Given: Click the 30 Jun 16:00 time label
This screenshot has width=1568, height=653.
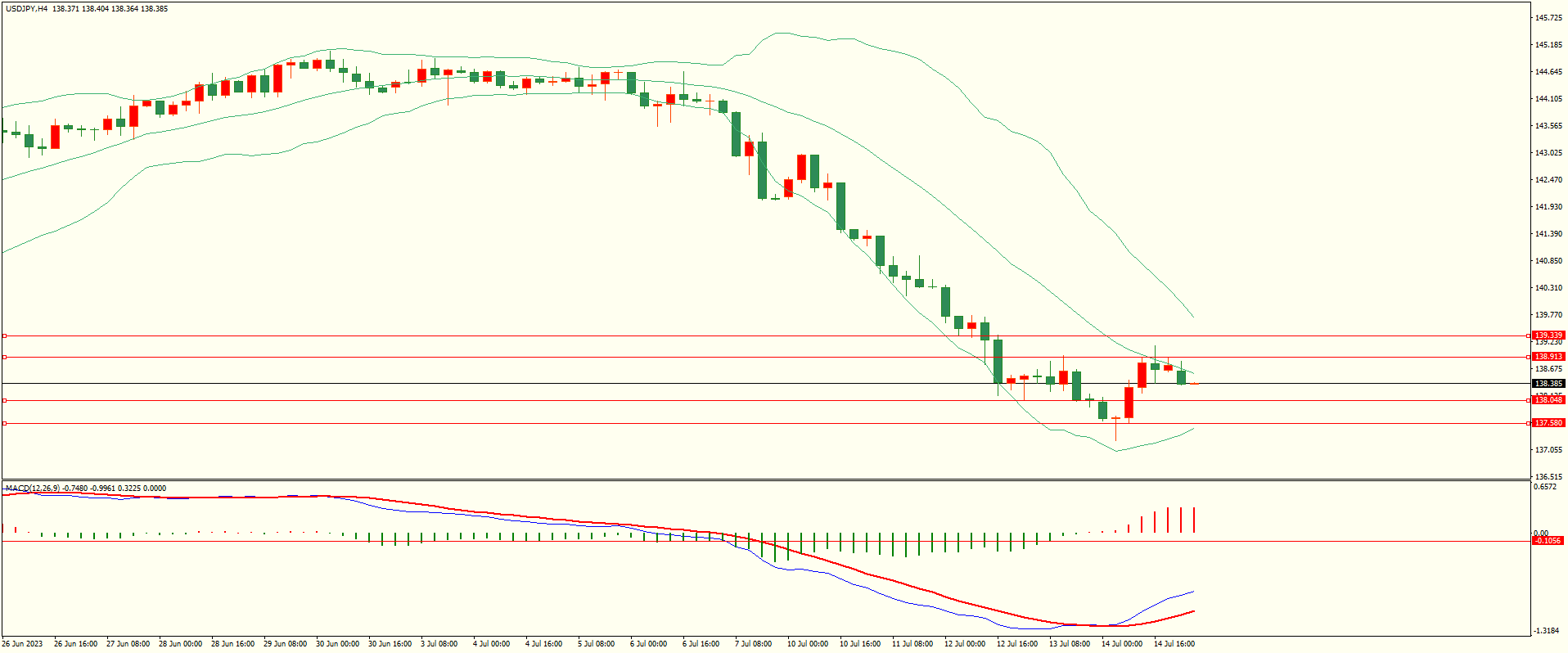Looking at the screenshot, I should (x=390, y=644).
